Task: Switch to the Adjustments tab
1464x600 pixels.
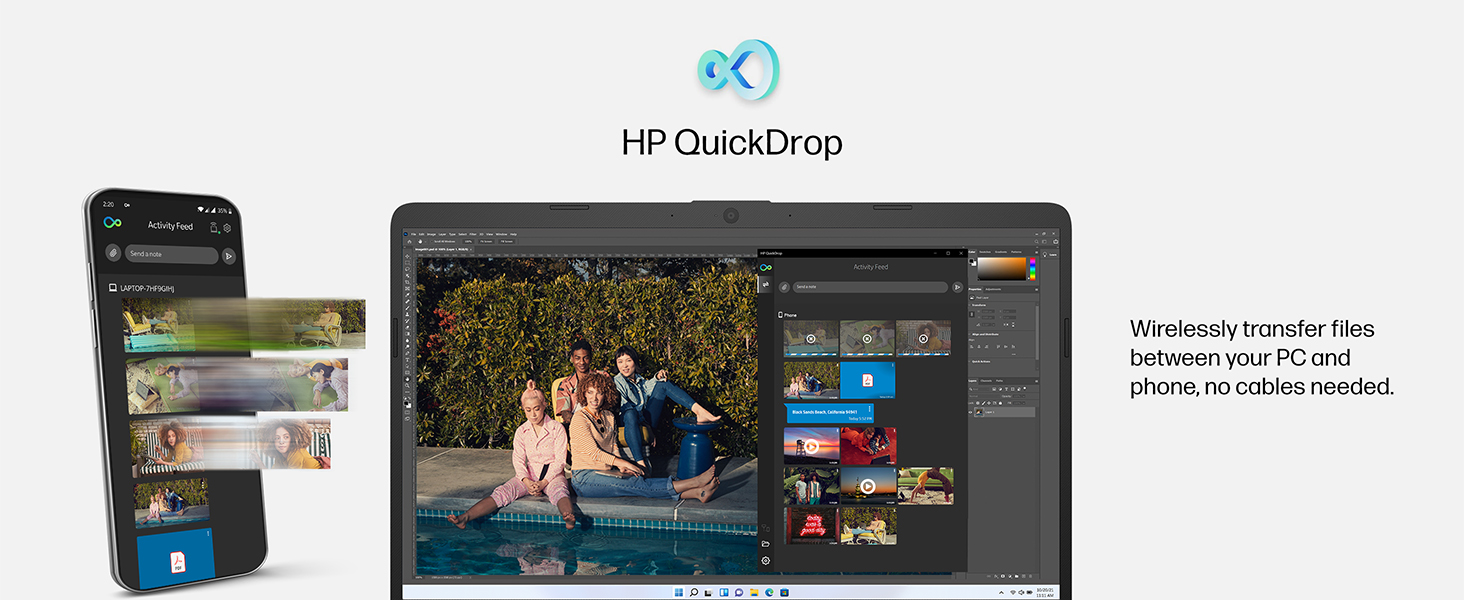Action: [995, 289]
